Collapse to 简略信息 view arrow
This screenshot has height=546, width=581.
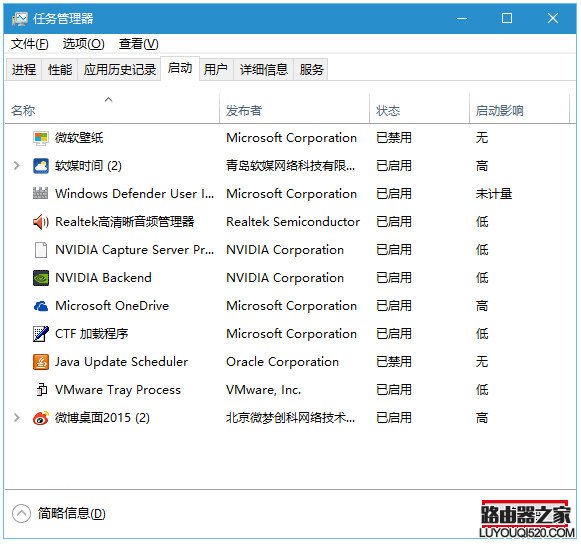click(21, 513)
